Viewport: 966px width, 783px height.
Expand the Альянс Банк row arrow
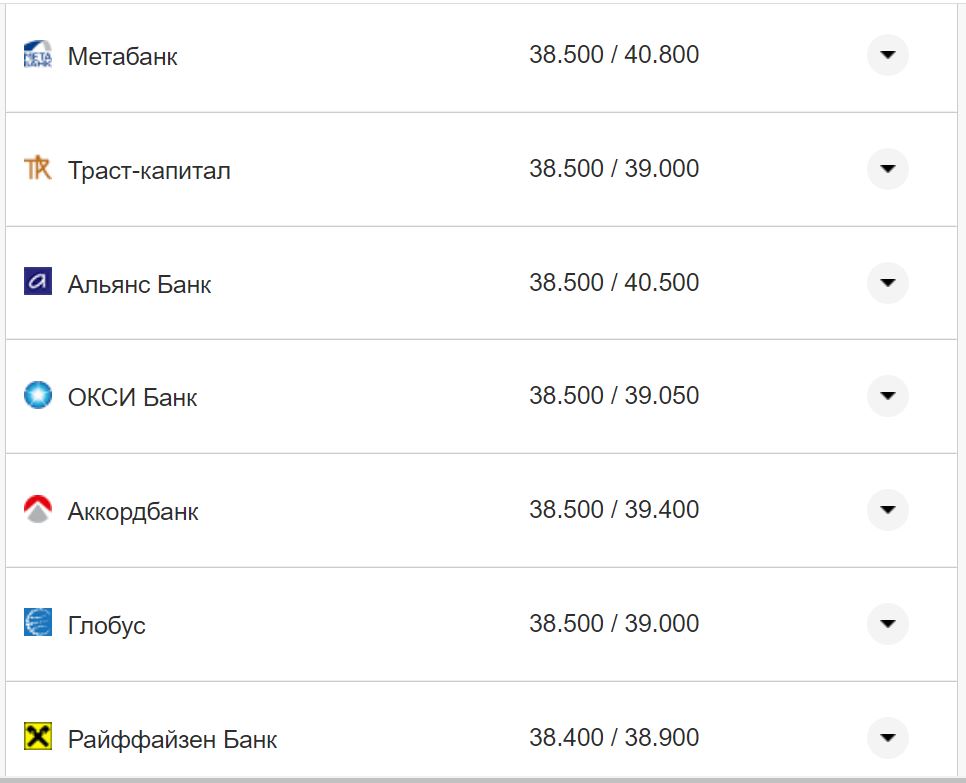[887, 283]
